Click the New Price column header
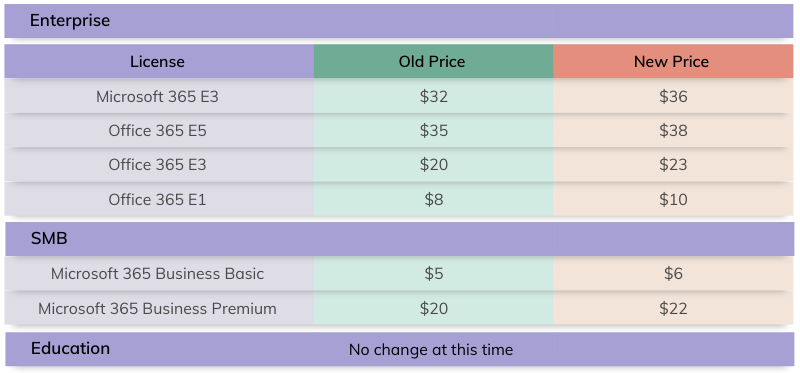This screenshot has height=373, width=800. coord(673,61)
